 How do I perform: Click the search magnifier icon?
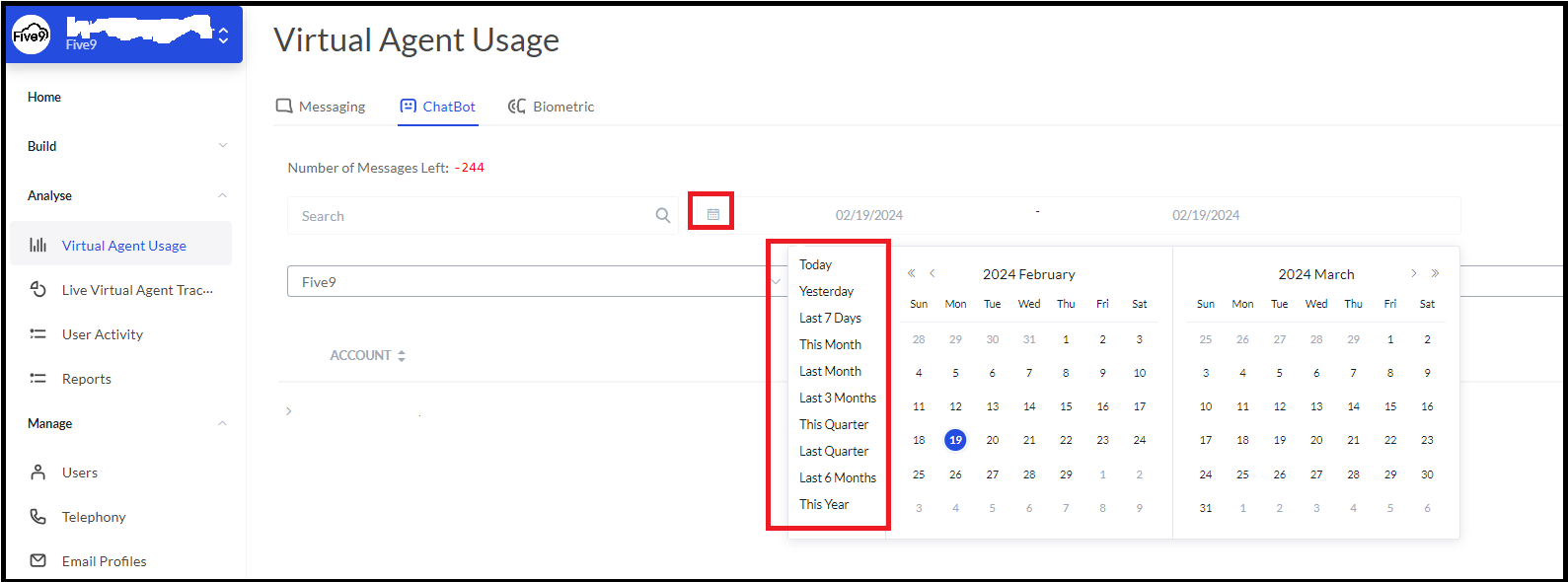(663, 215)
